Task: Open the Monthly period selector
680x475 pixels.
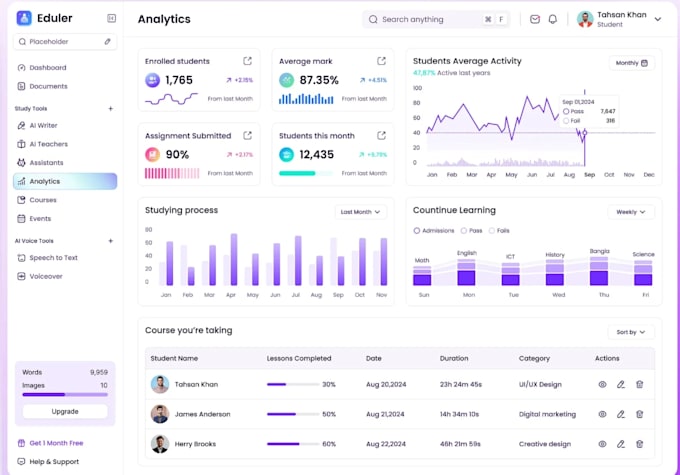Action: [x=631, y=63]
